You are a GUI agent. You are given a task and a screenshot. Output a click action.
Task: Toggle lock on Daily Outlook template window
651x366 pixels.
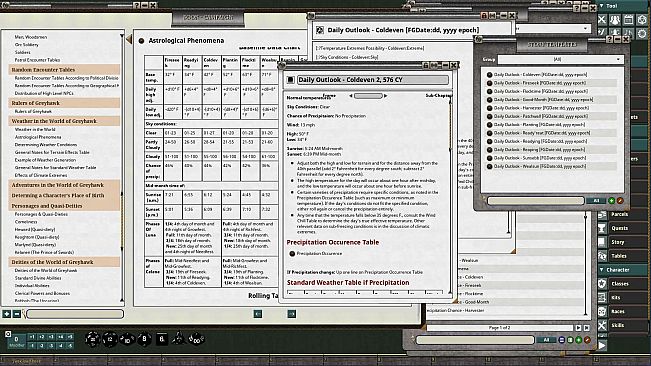click(x=484, y=16)
